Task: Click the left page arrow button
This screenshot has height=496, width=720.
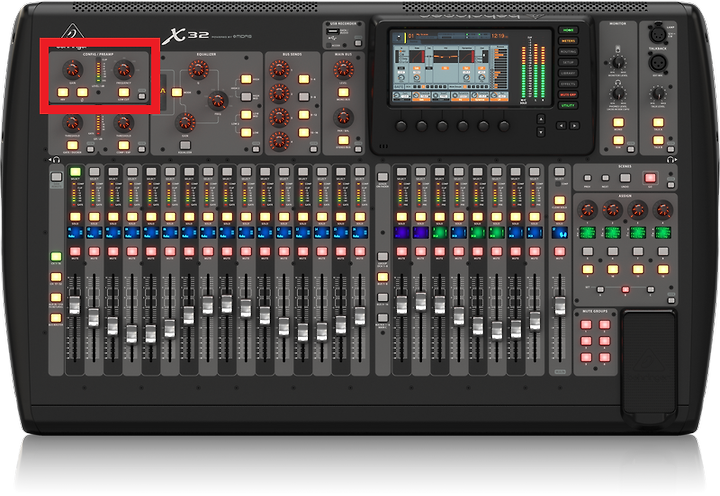Action: (x=561, y=125)
